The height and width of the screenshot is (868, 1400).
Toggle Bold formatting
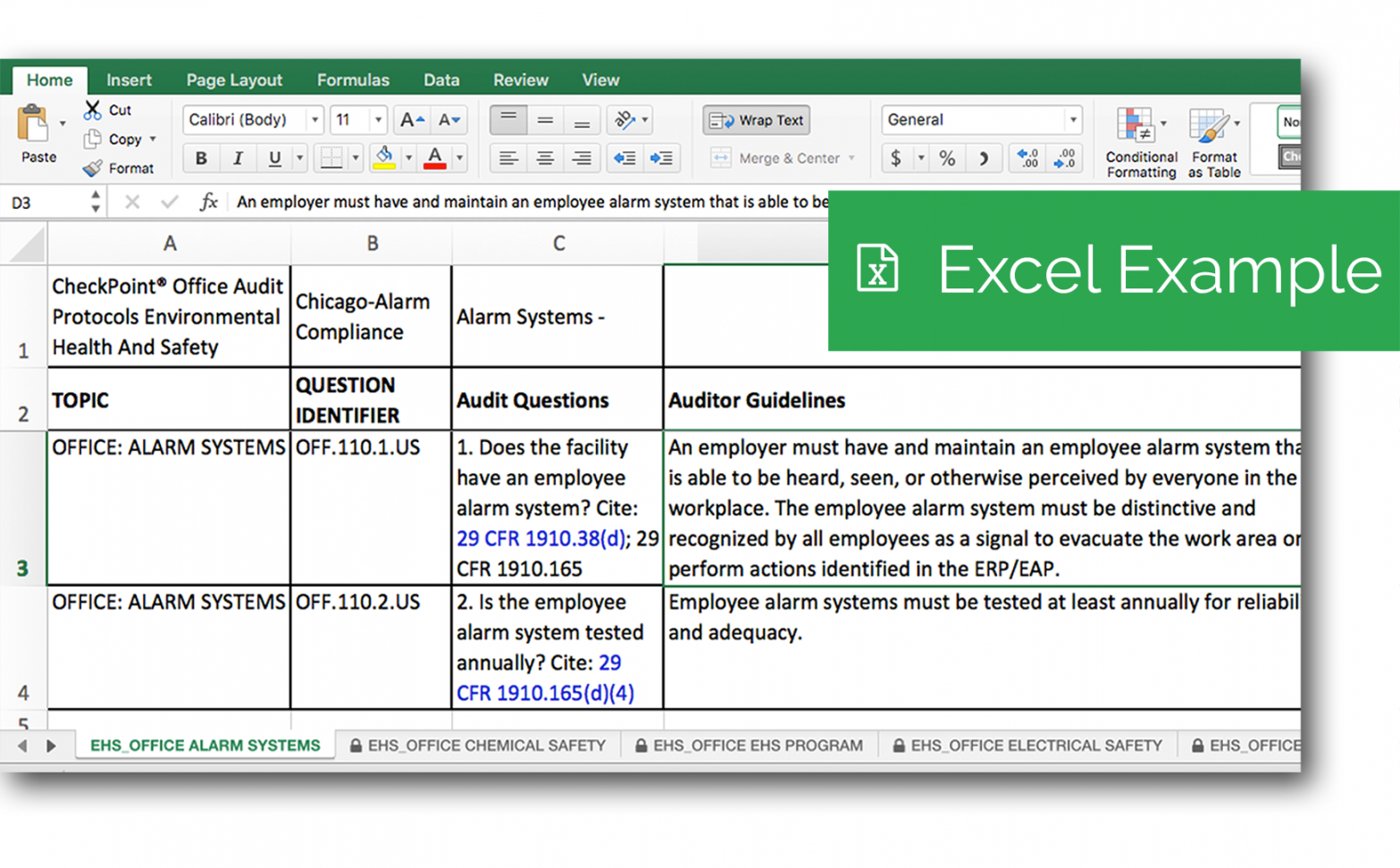click(x=201, y=159)
